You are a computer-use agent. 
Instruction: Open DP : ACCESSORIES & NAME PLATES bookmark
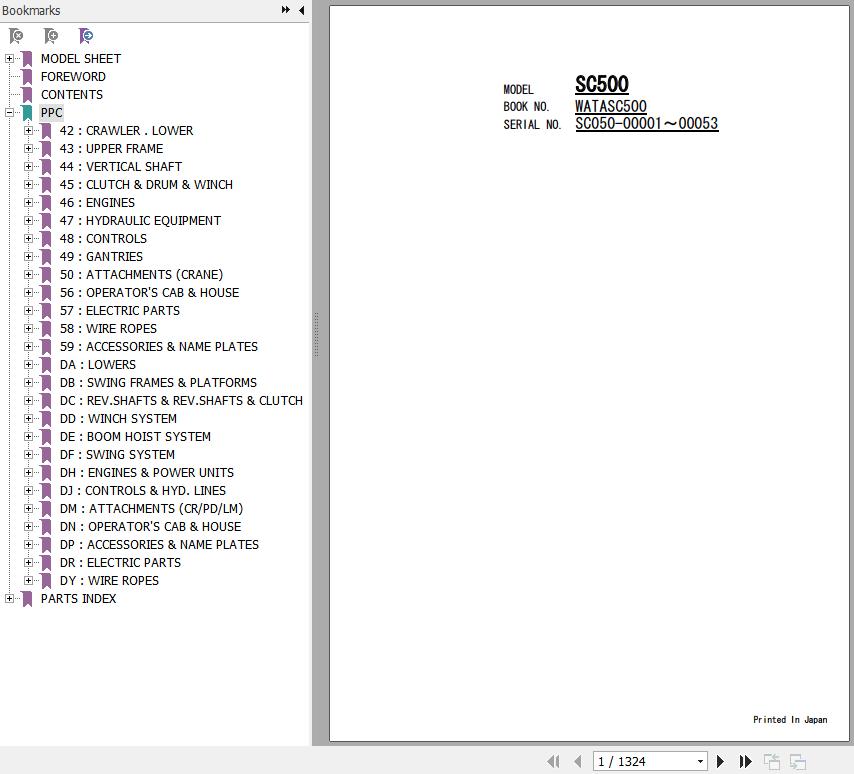[x=159, y=544]
